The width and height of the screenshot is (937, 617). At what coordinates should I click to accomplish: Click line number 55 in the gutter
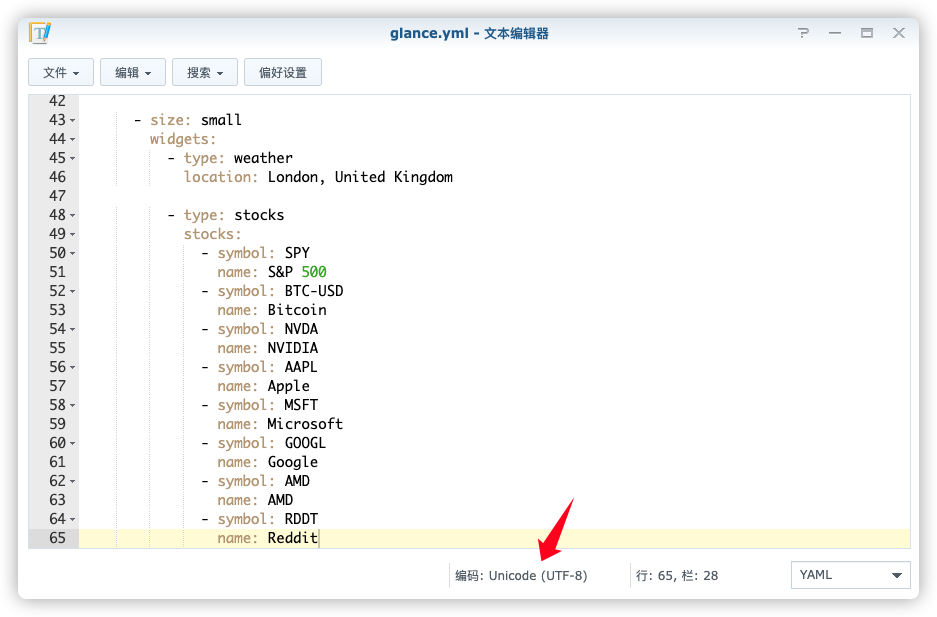click(x=57, y=348)
